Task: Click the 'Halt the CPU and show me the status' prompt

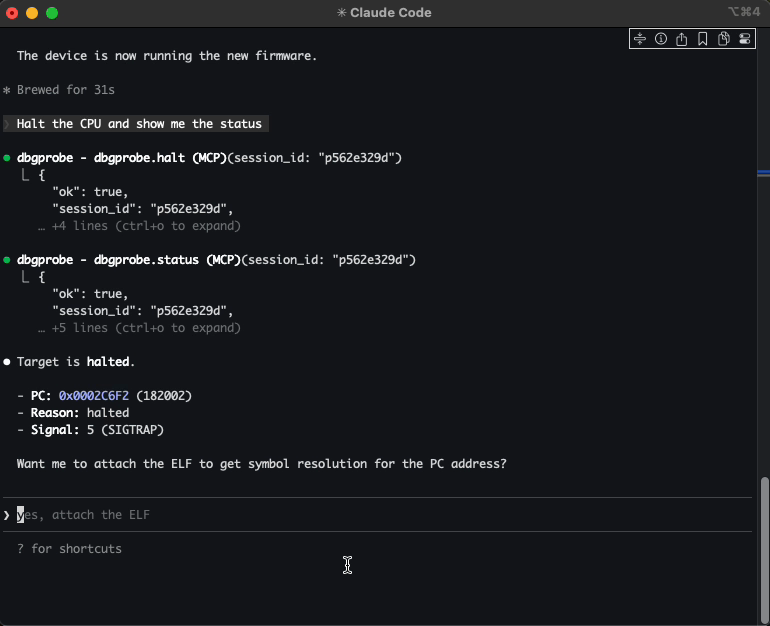Action: pyautogui.click(x=139, y=124)
